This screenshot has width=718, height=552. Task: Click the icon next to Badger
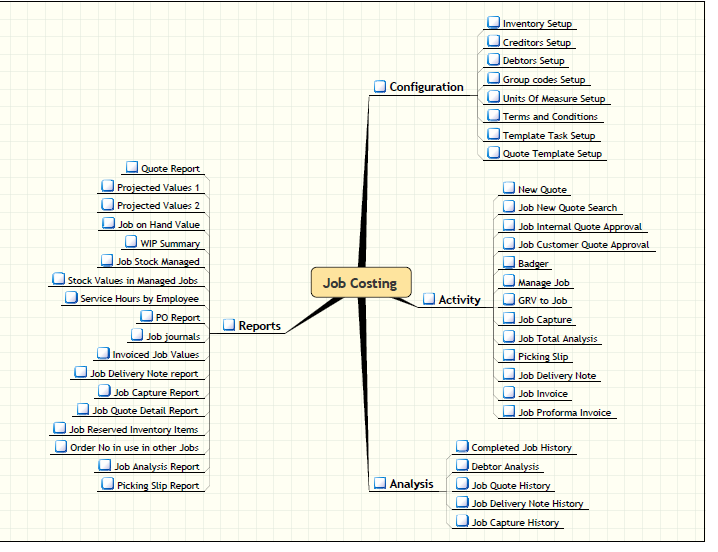(x=508, y=263)
